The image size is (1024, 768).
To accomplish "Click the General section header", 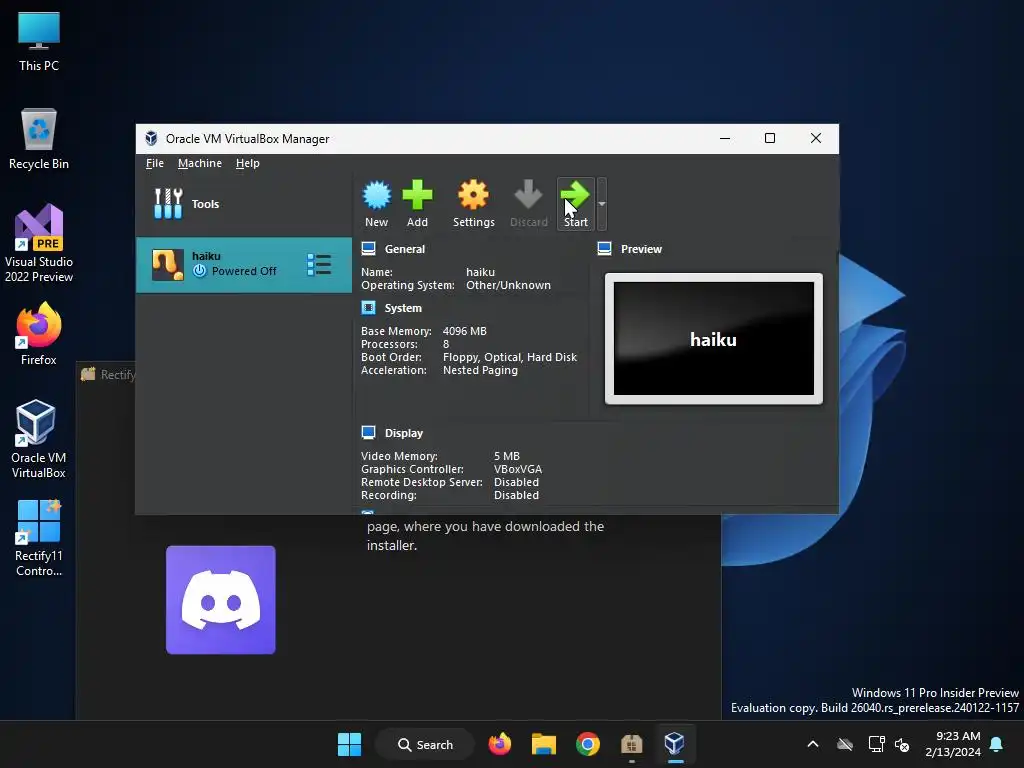I will pos(405,249).
